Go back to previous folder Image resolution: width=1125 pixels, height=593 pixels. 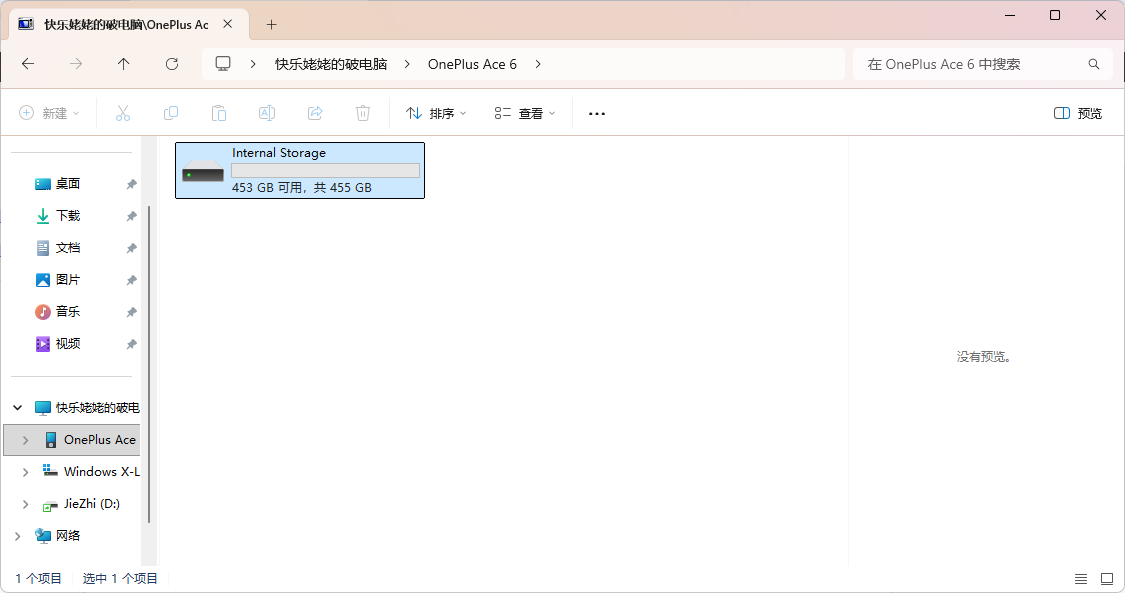28,64
